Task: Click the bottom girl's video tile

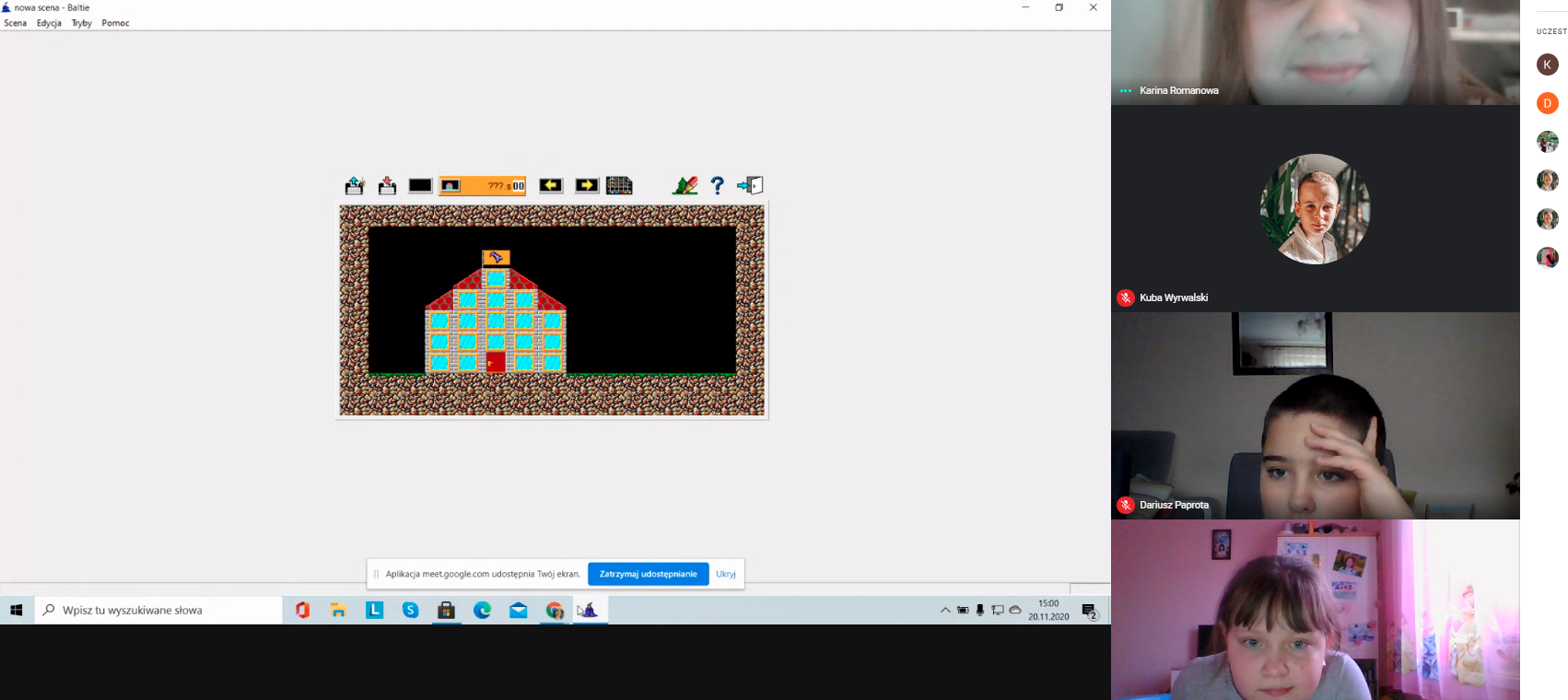Action: (x=1315, y=610)
